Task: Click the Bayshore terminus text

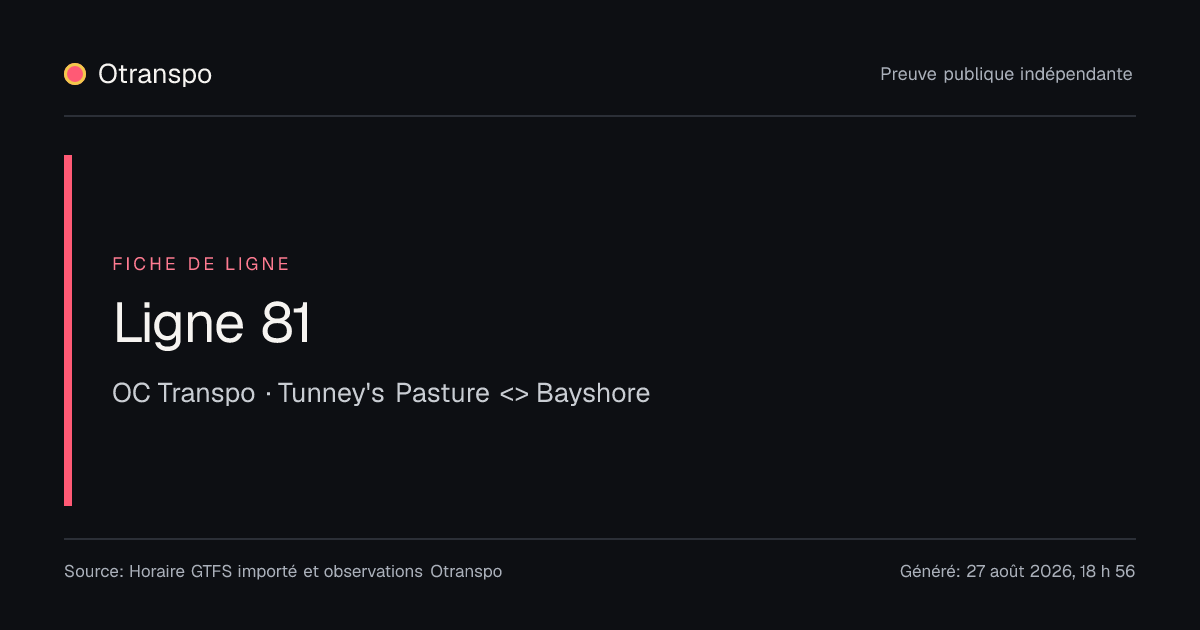Action: [593, 393]
